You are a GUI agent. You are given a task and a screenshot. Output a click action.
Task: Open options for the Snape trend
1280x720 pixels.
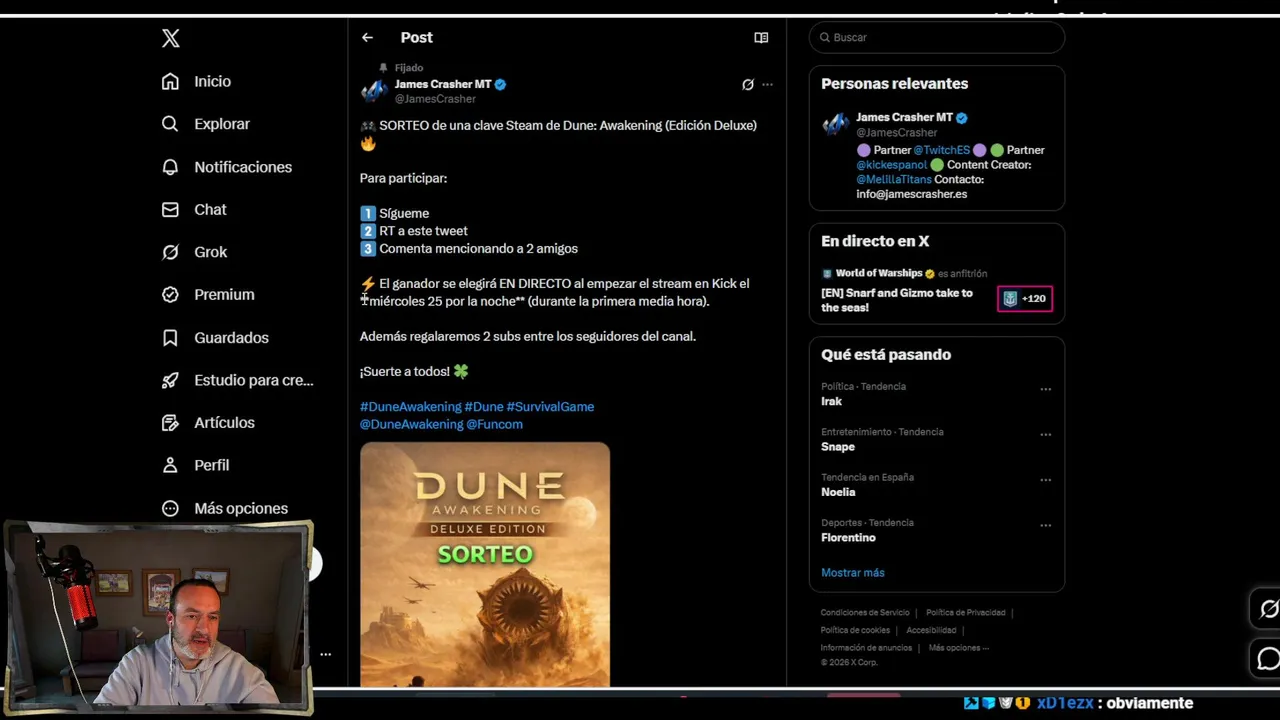pos(1045,434)
